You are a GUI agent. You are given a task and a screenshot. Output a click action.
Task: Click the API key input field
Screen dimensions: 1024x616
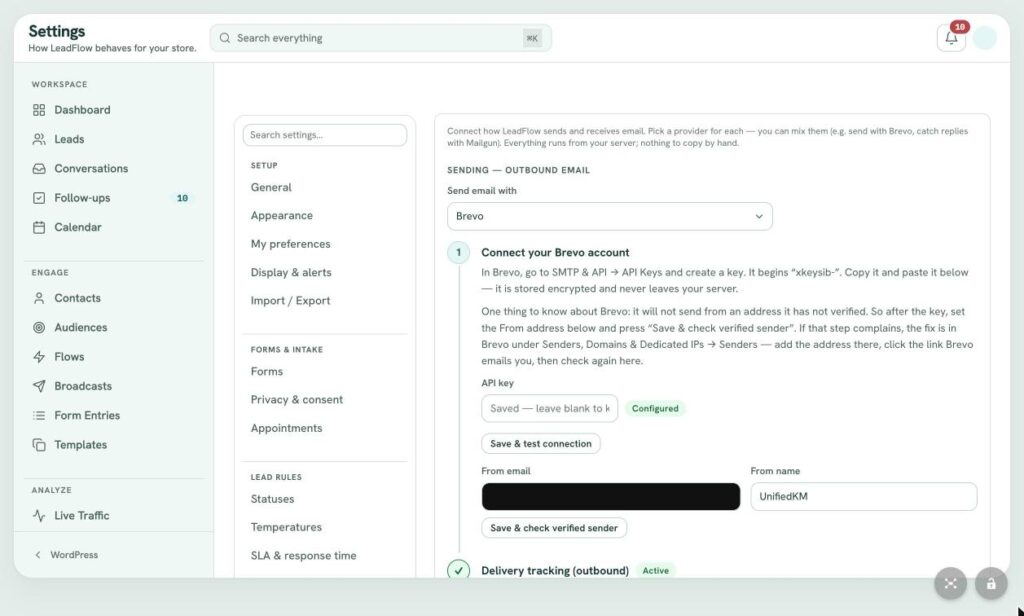click(x=549, y=408)
